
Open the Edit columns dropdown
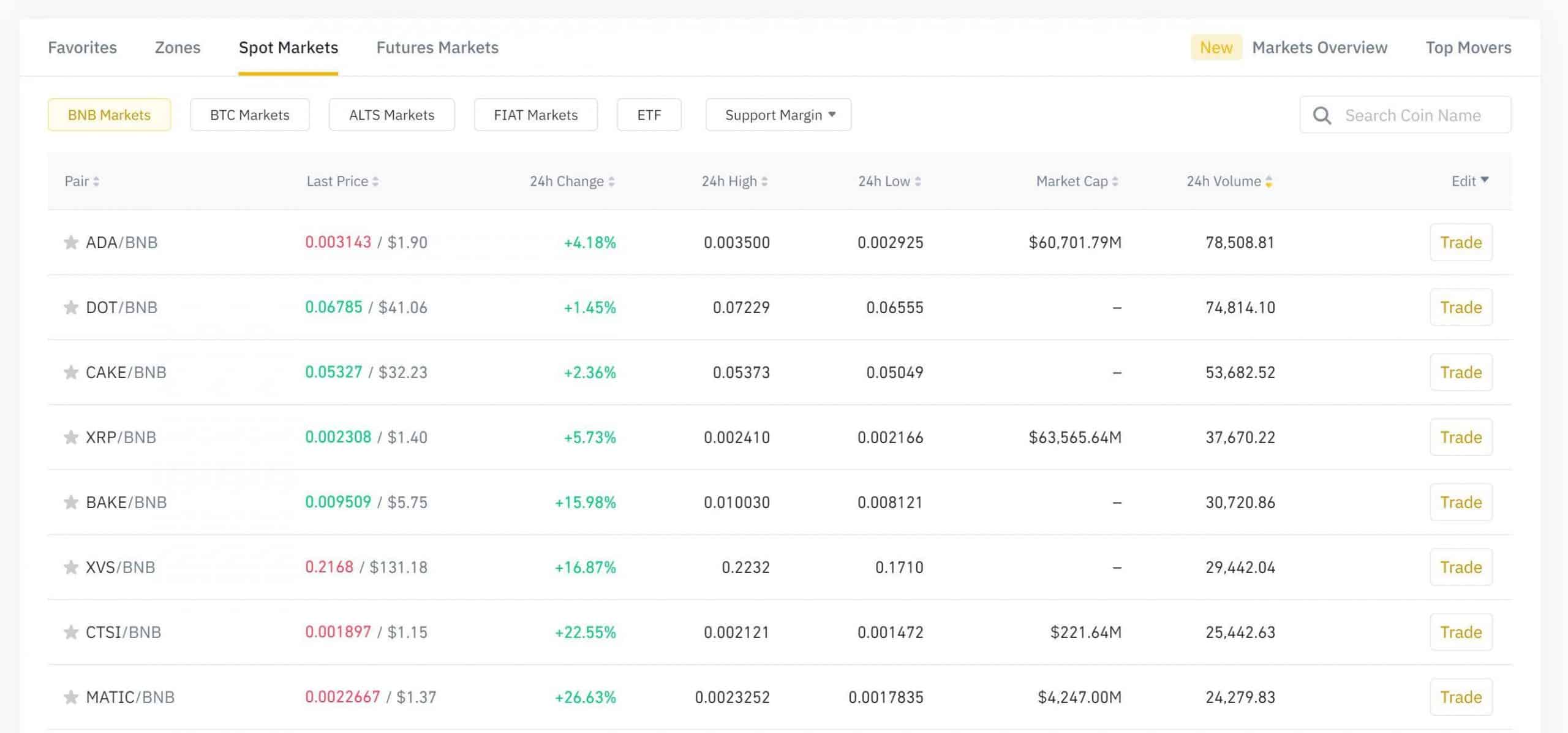(x=1469, y=181)
